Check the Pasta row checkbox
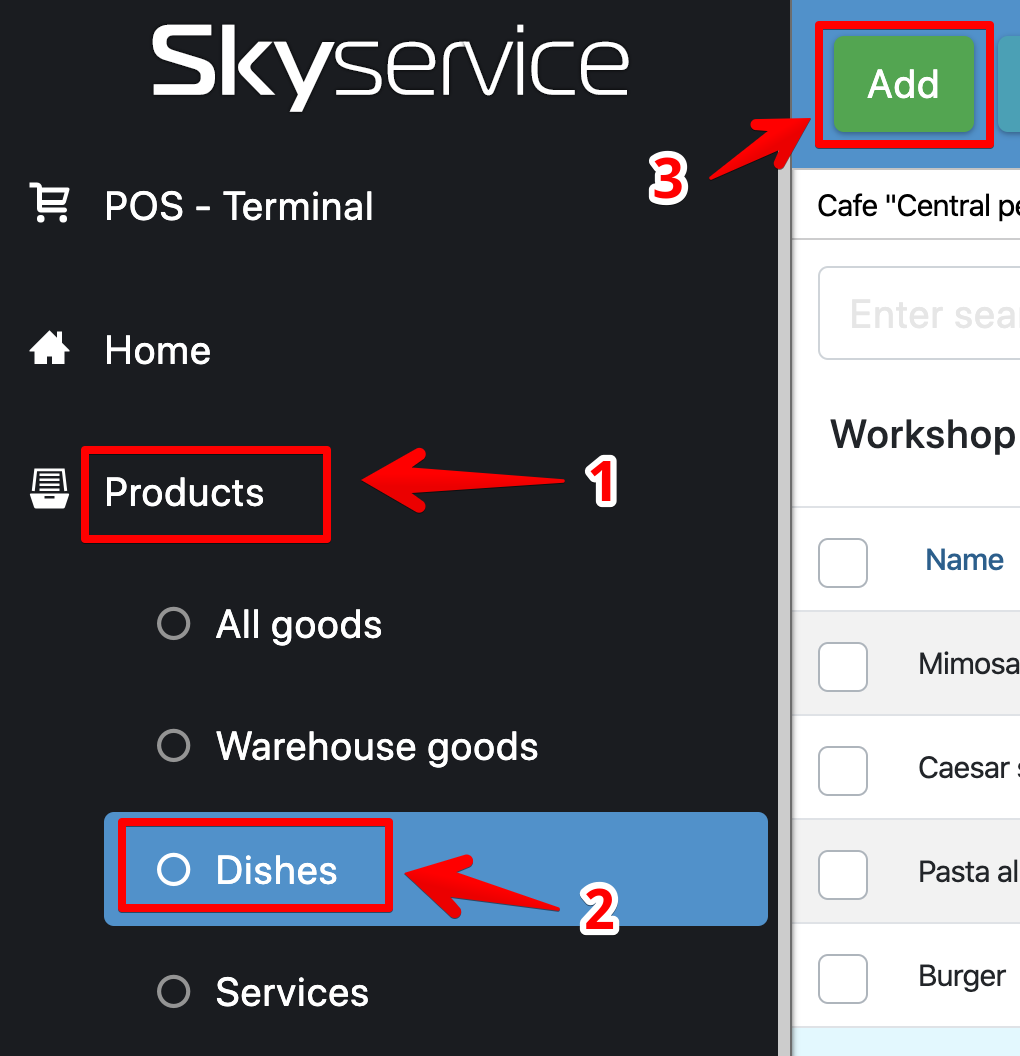 [842, 874]
